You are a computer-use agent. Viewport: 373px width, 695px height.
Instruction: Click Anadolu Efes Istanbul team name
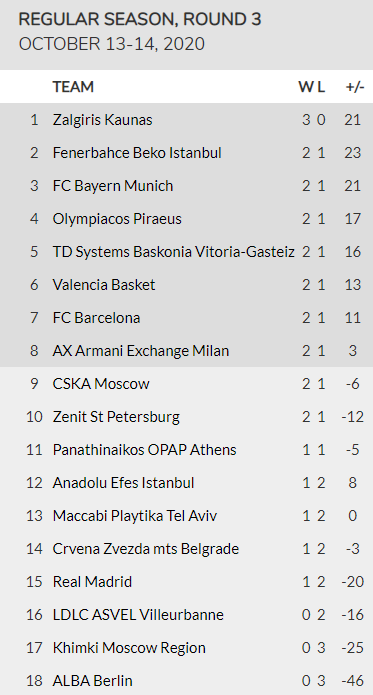(x=123, y=483)
